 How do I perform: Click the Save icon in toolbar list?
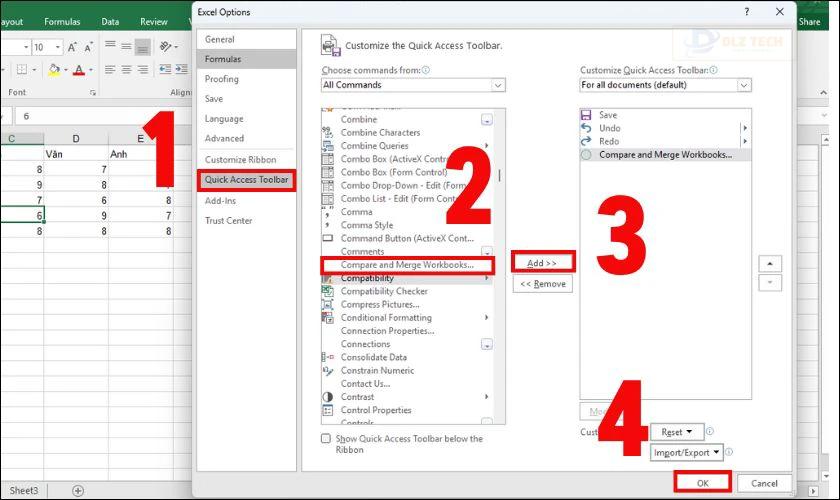click(x=586, y=115)
